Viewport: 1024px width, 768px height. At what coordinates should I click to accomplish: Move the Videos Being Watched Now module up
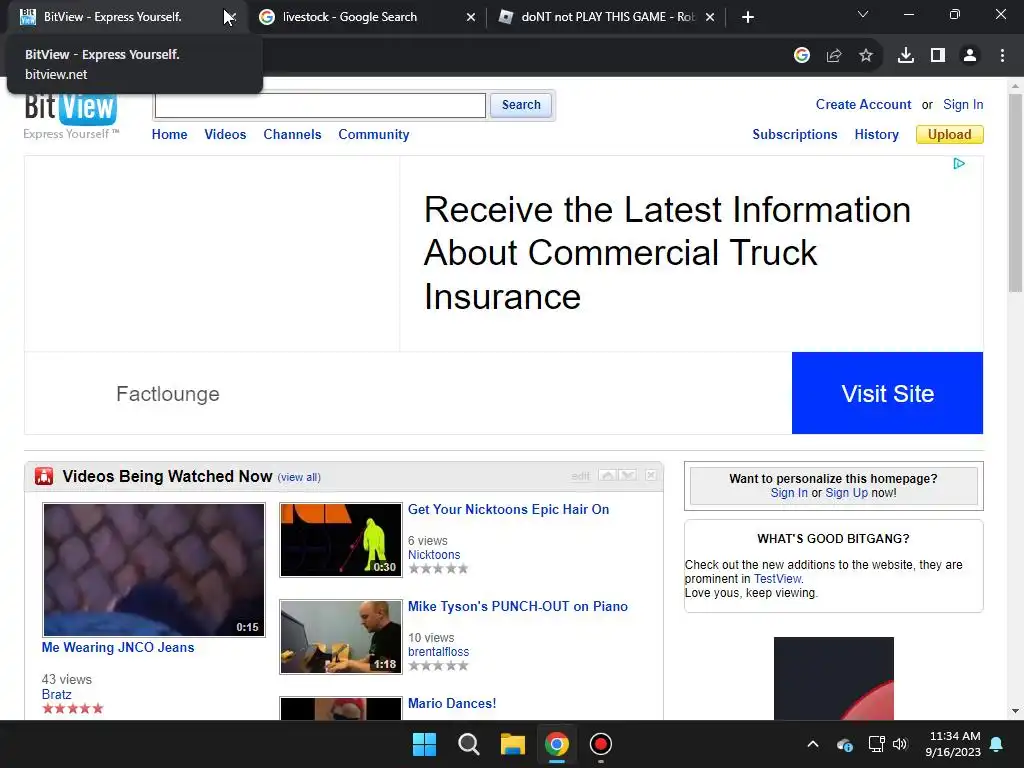tap(607, 475)
